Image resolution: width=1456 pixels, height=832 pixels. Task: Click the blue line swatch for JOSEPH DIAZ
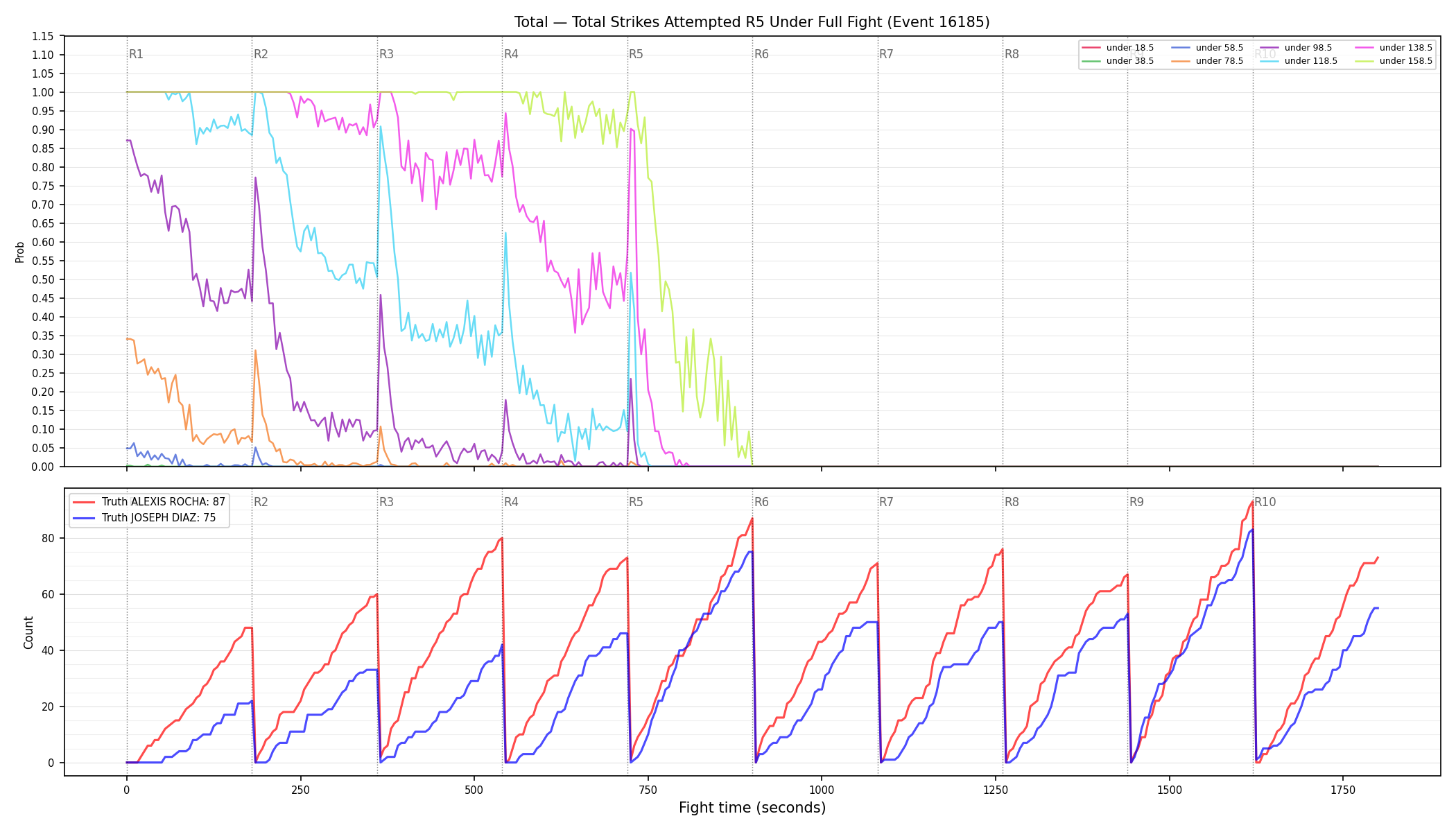(84, 518)
